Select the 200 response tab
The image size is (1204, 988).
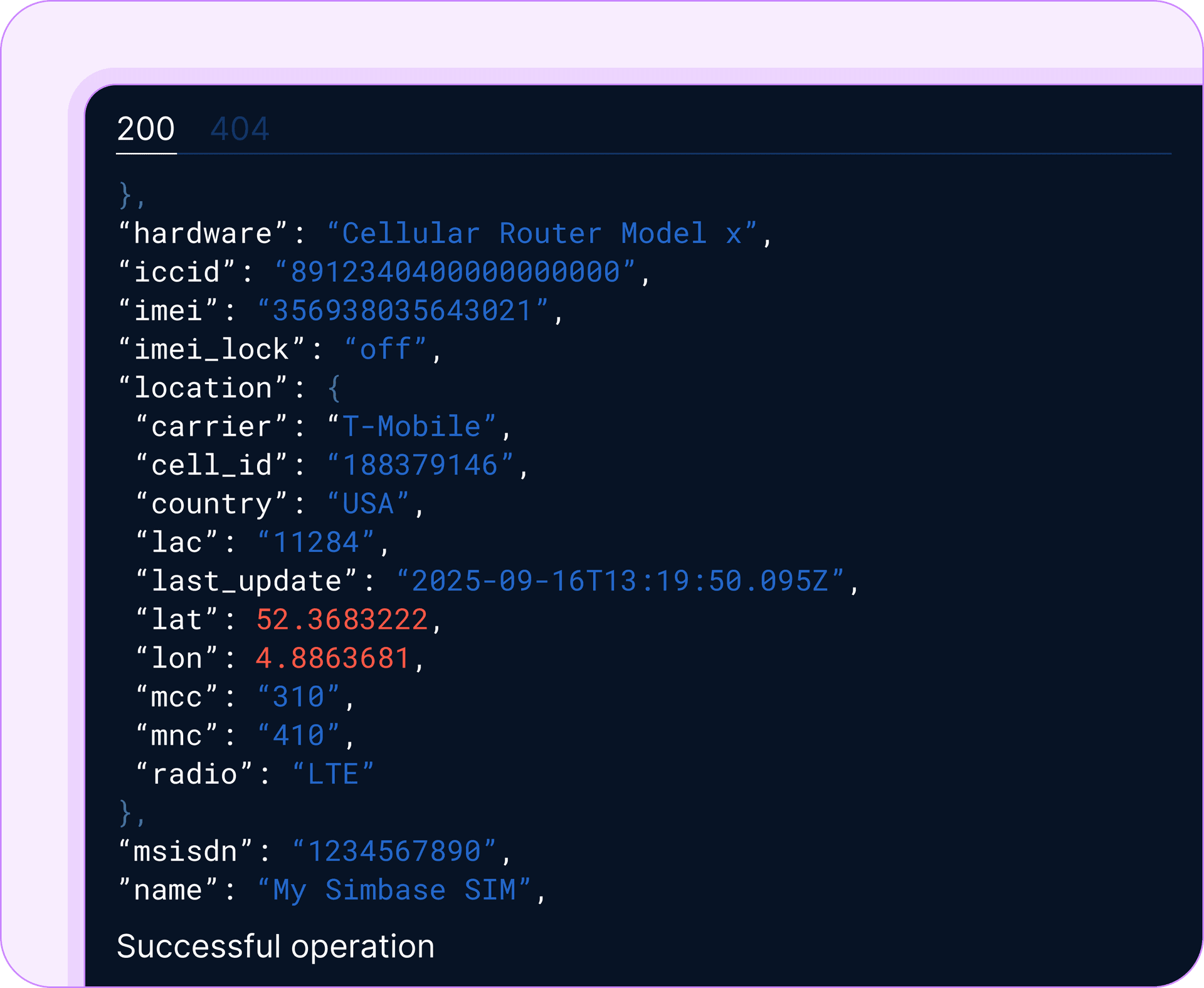146,130
